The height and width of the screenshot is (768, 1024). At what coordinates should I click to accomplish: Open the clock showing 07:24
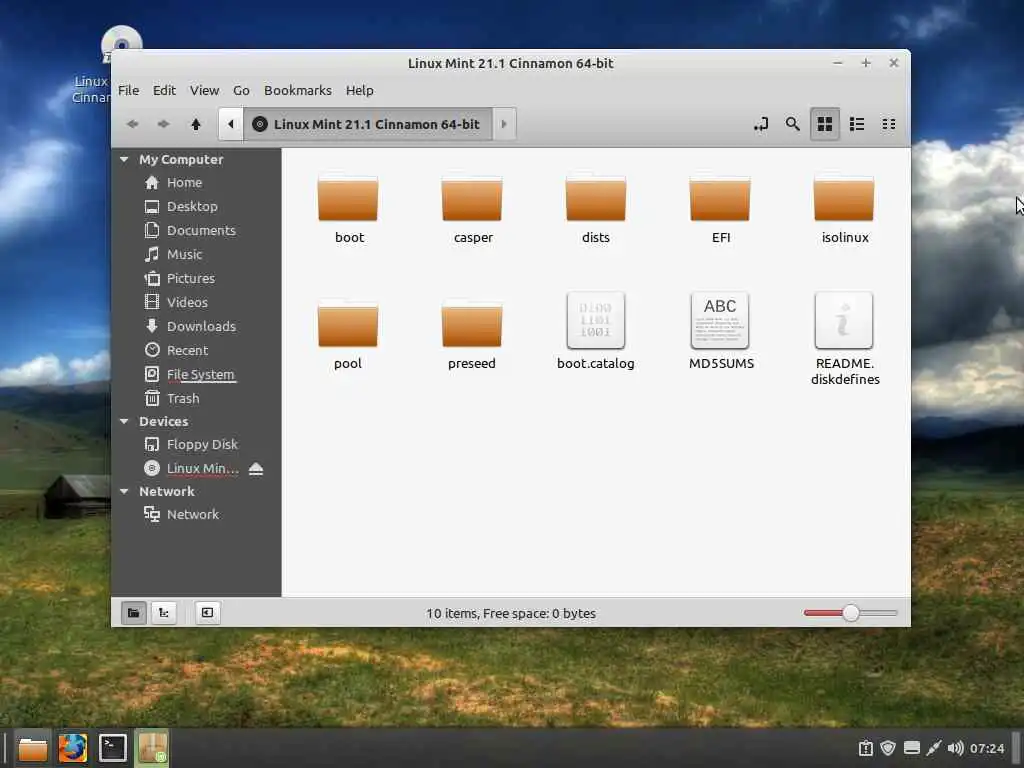tap(987, 748)
